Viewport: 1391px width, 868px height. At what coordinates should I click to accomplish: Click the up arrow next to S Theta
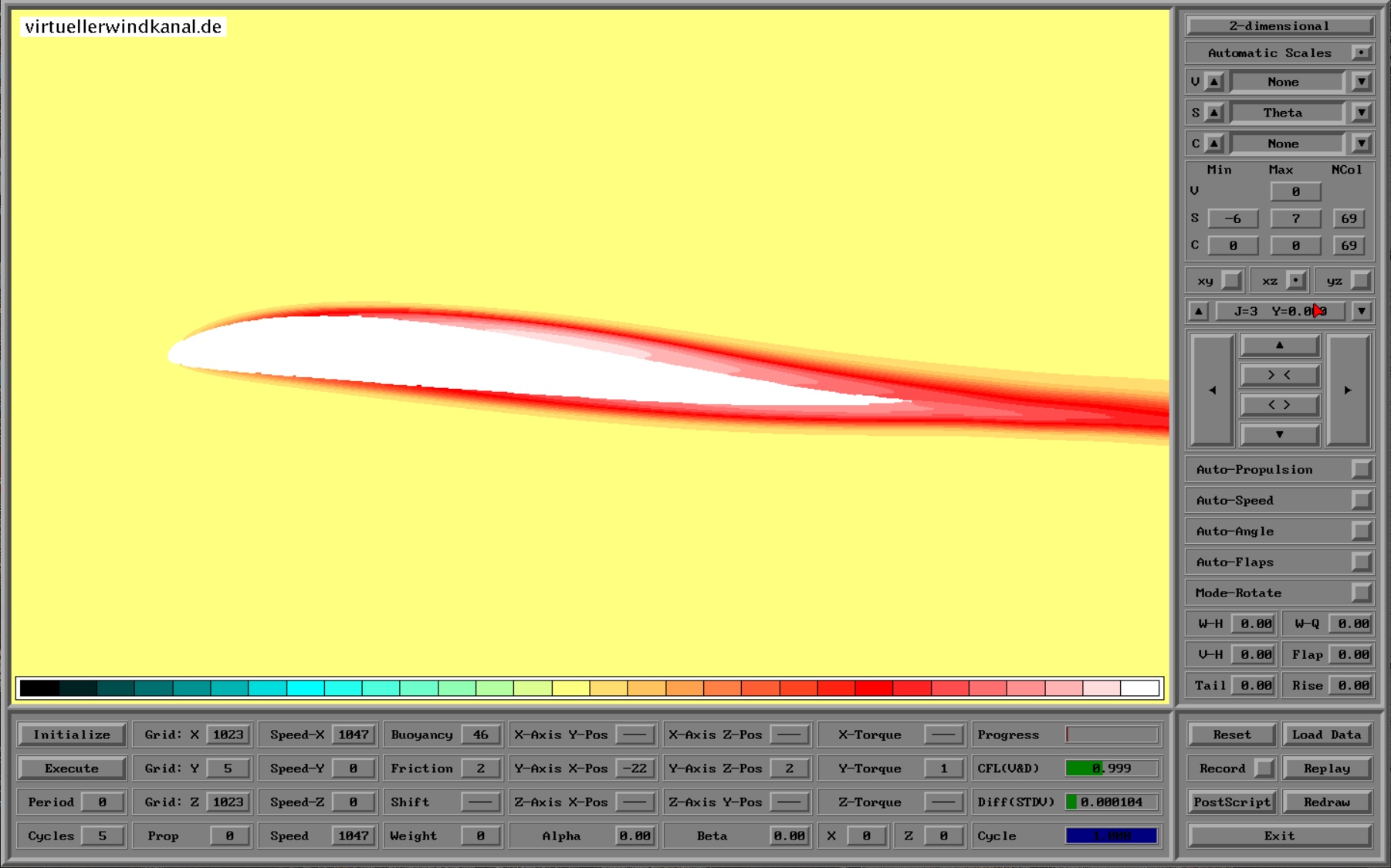[x=1214, y=113]
